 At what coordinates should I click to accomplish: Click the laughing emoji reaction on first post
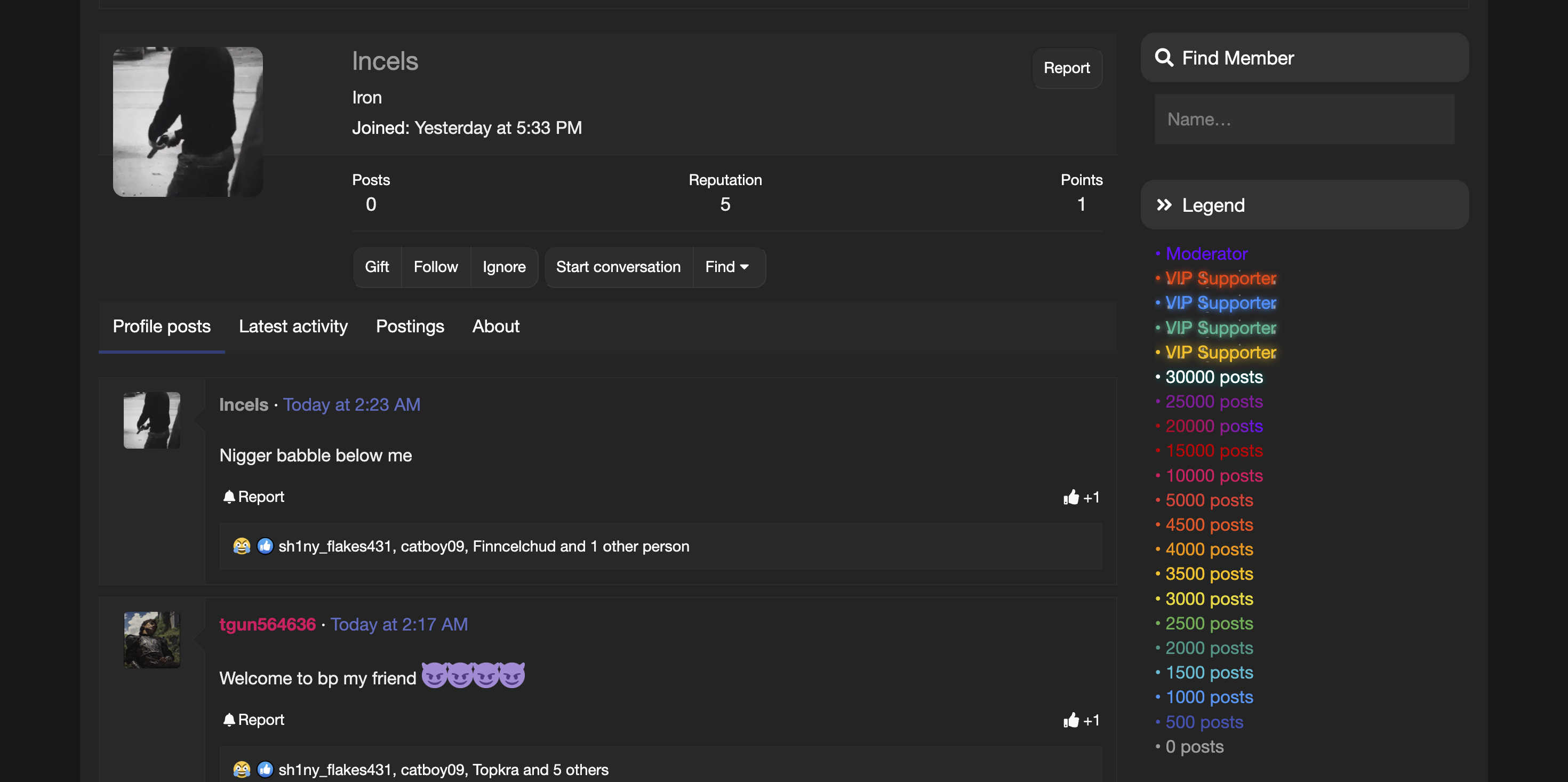pos(242,546)
